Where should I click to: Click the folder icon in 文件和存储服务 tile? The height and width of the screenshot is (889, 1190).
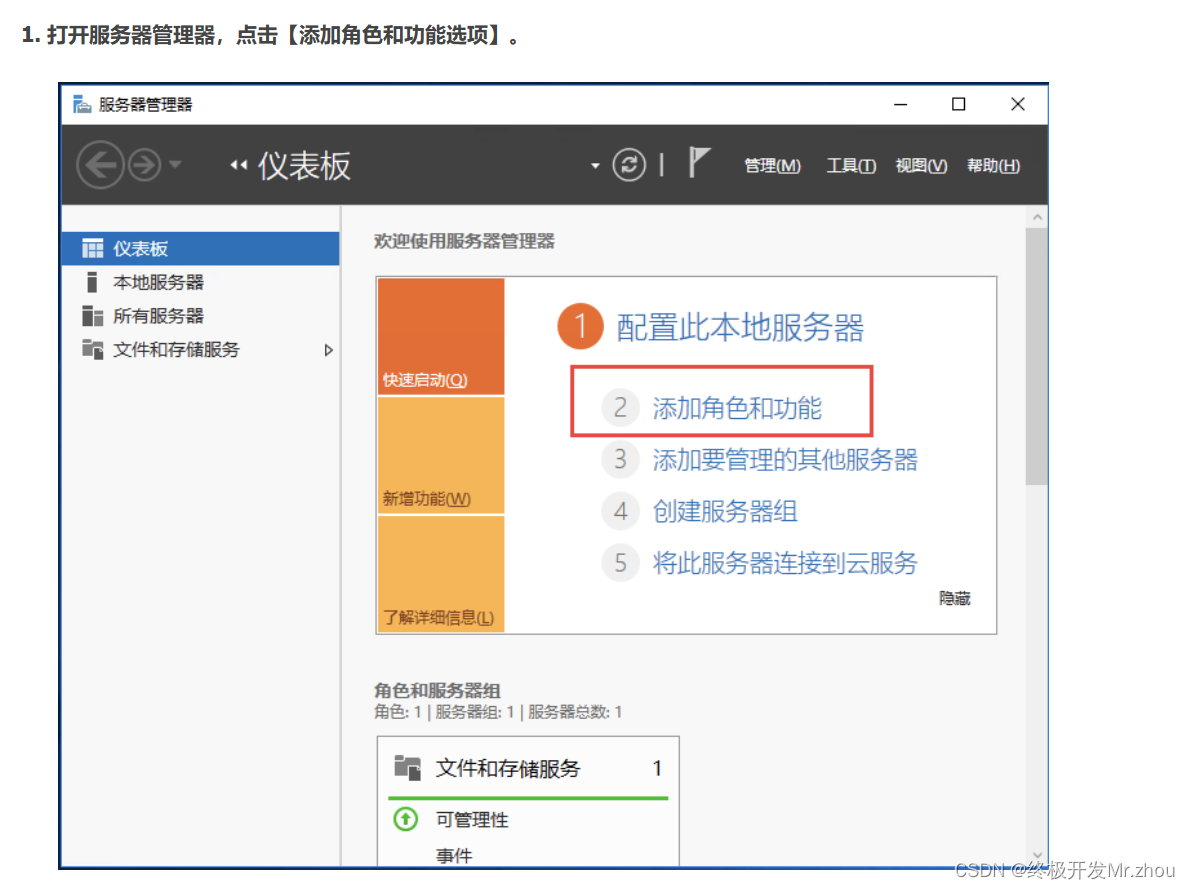[x=408, y=768]
